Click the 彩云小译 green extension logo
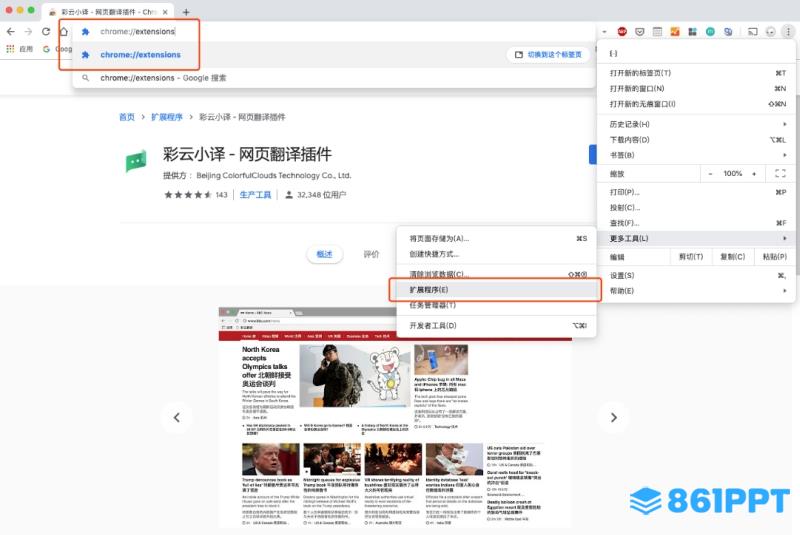The image size is (800, 535). pyautogui.click(x=136, y=162)
